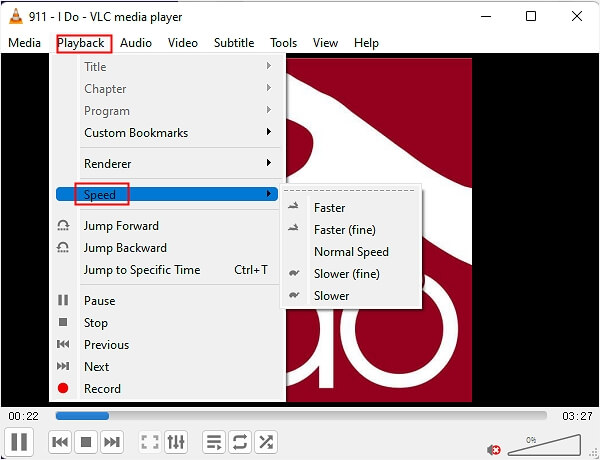Click the VLC cone title icon
The width and height of the screenshot is (600, 460).
coord(16,16)
